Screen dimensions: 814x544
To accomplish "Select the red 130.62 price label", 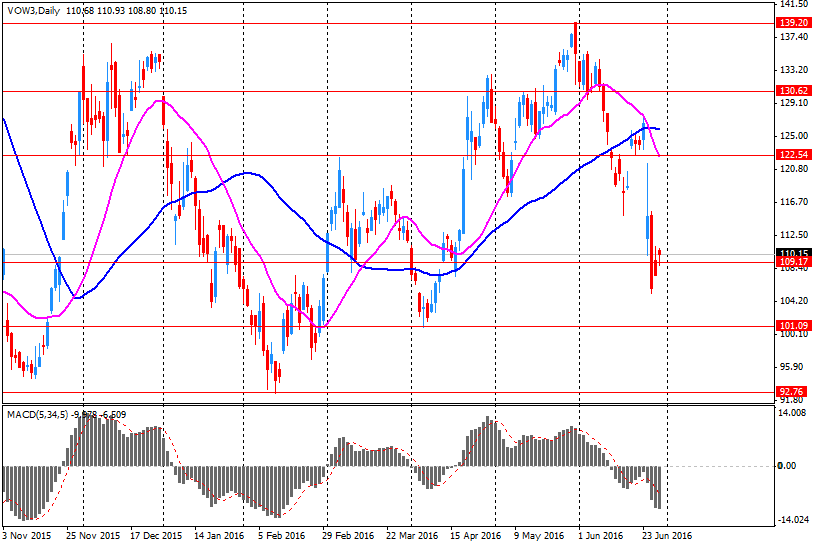I will tap(794, 91).
